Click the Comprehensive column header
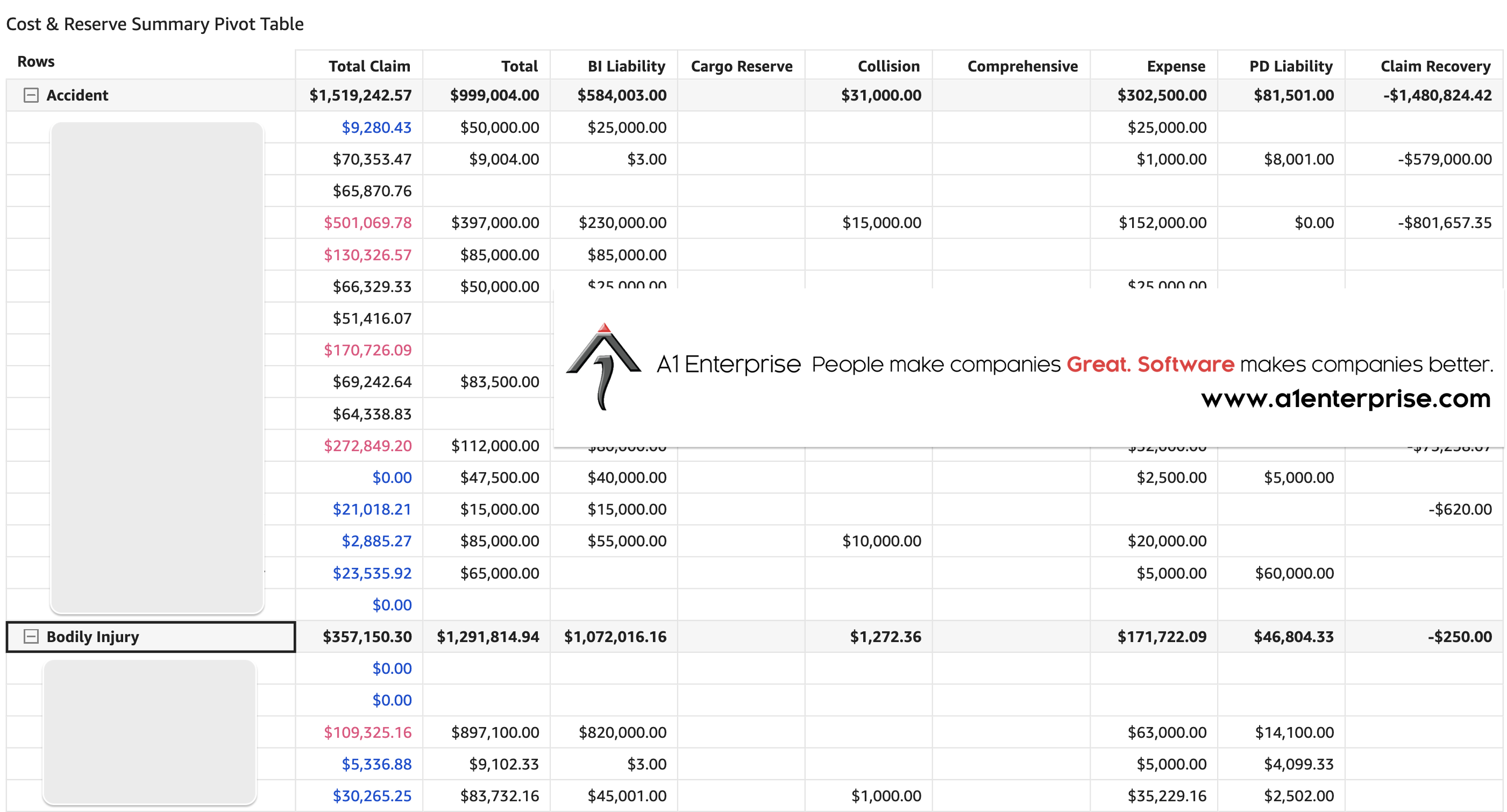This screenshot has width=1507, height=812. (x=1022, y=66)
